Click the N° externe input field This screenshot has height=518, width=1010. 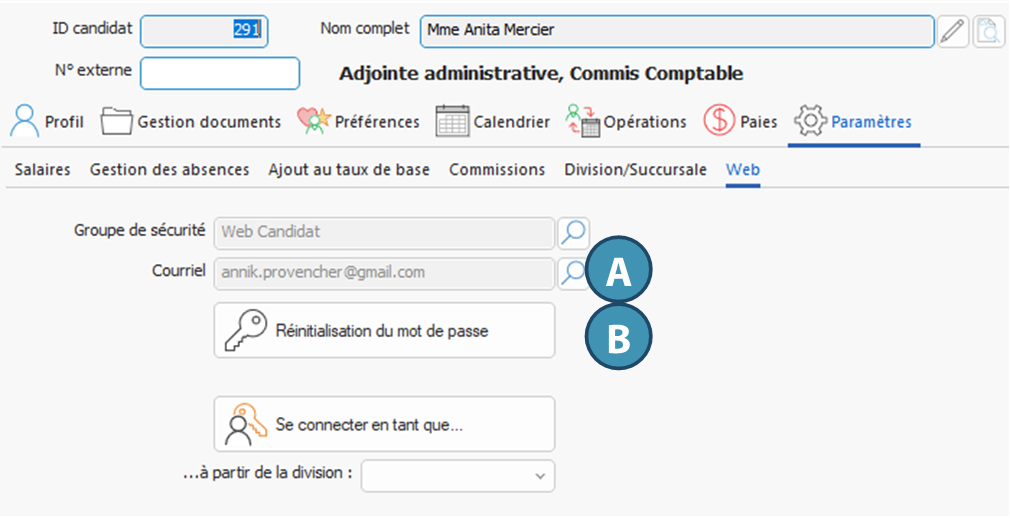click(220, 73)
